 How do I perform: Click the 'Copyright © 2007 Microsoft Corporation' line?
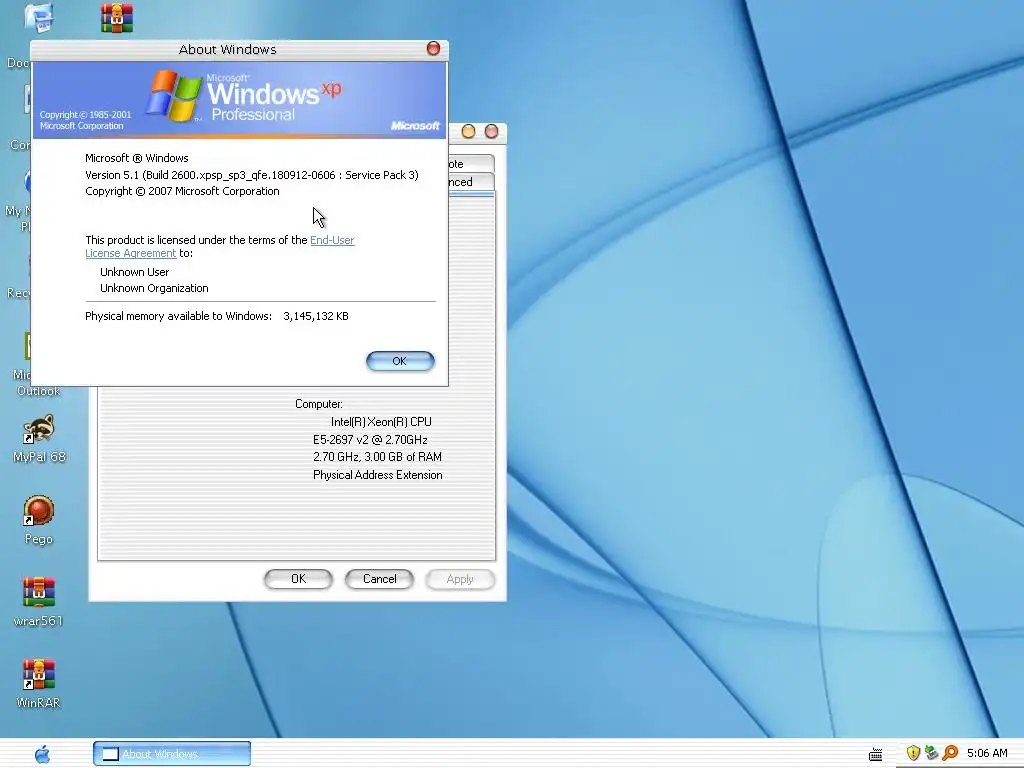pyautogui.click(x=182, y=191)
